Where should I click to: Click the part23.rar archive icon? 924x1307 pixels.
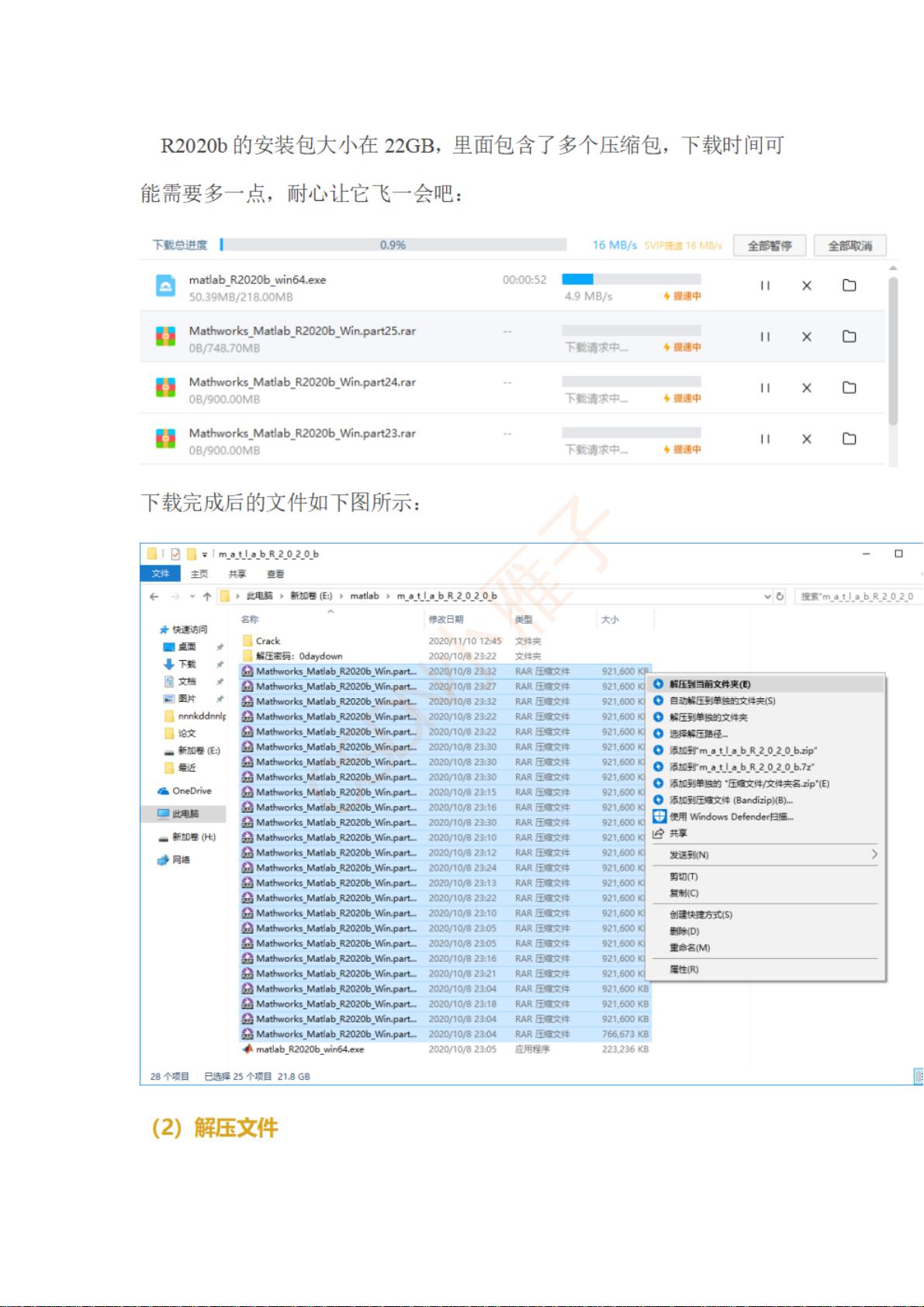tap(165, 439)
